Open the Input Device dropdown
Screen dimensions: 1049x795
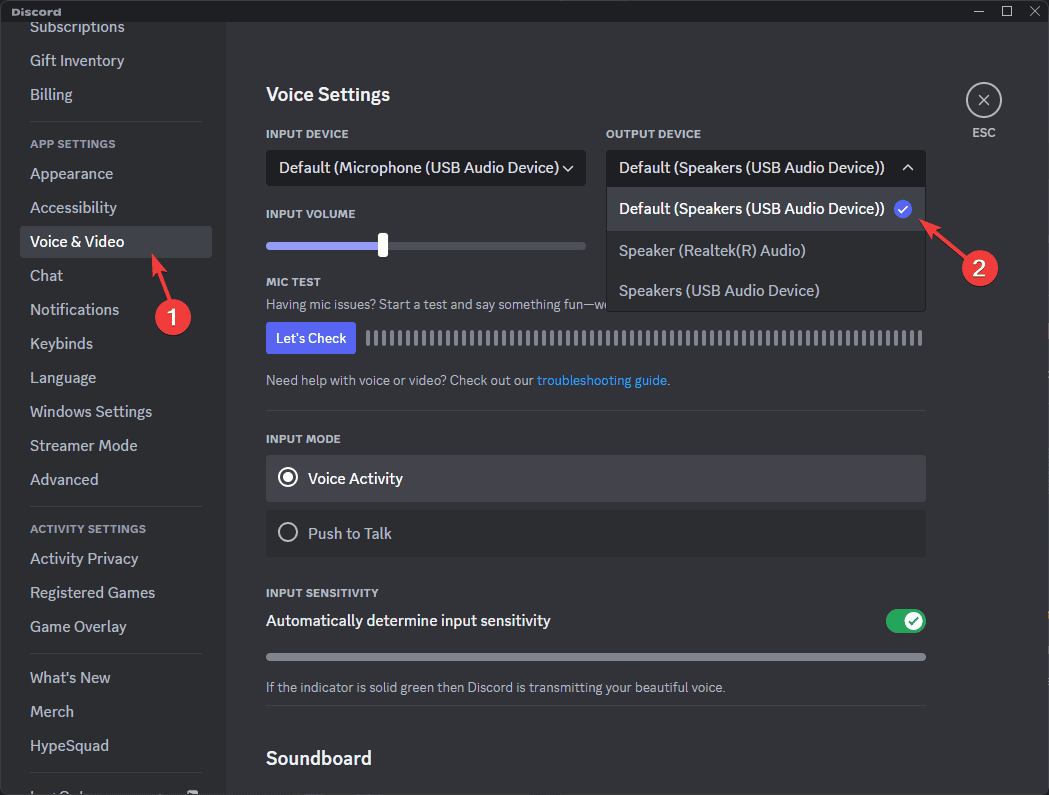click(425, 168)
